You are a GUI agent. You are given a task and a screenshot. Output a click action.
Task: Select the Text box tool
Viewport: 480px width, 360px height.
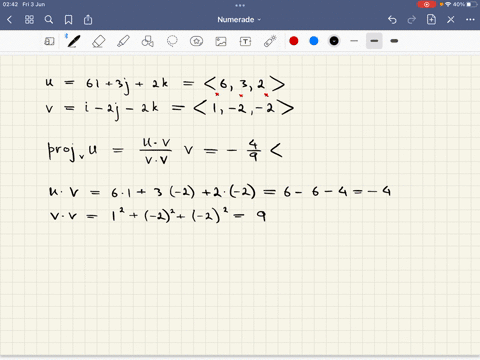tap(245, 41)
